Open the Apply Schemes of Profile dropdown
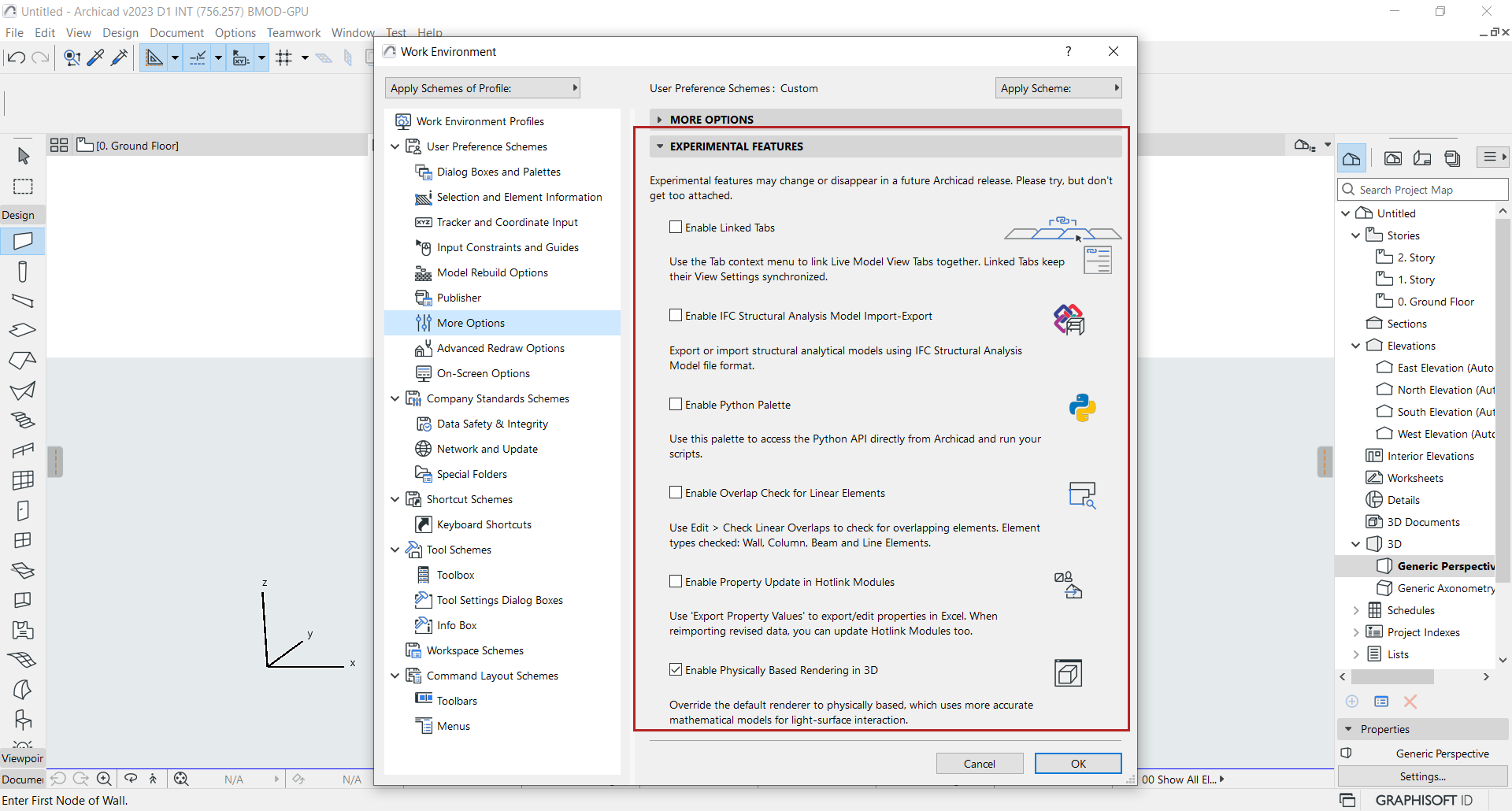This screenshot has height=811, width=1512. point(483,88)
